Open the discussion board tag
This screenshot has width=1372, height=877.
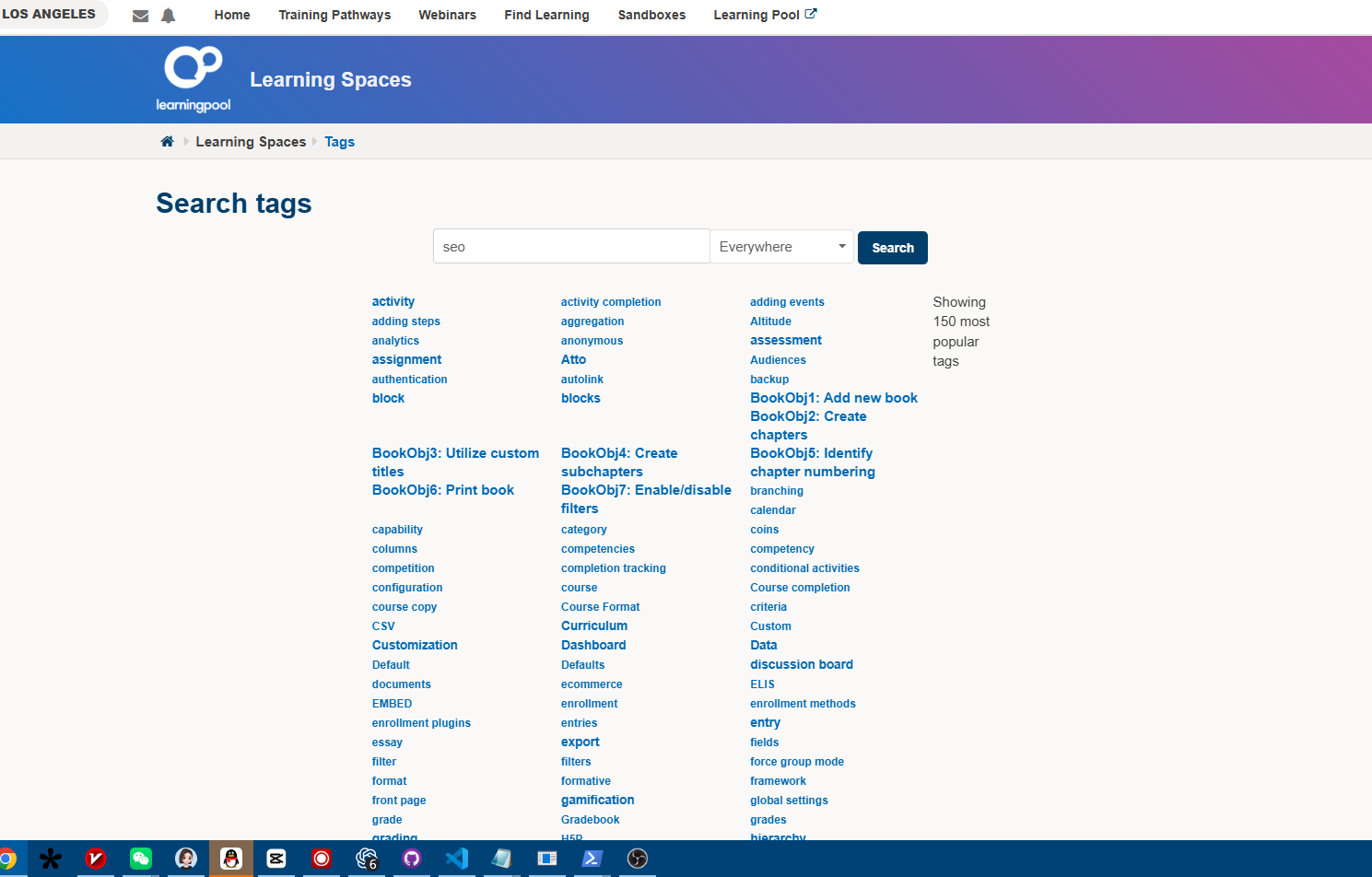point(802,664)
